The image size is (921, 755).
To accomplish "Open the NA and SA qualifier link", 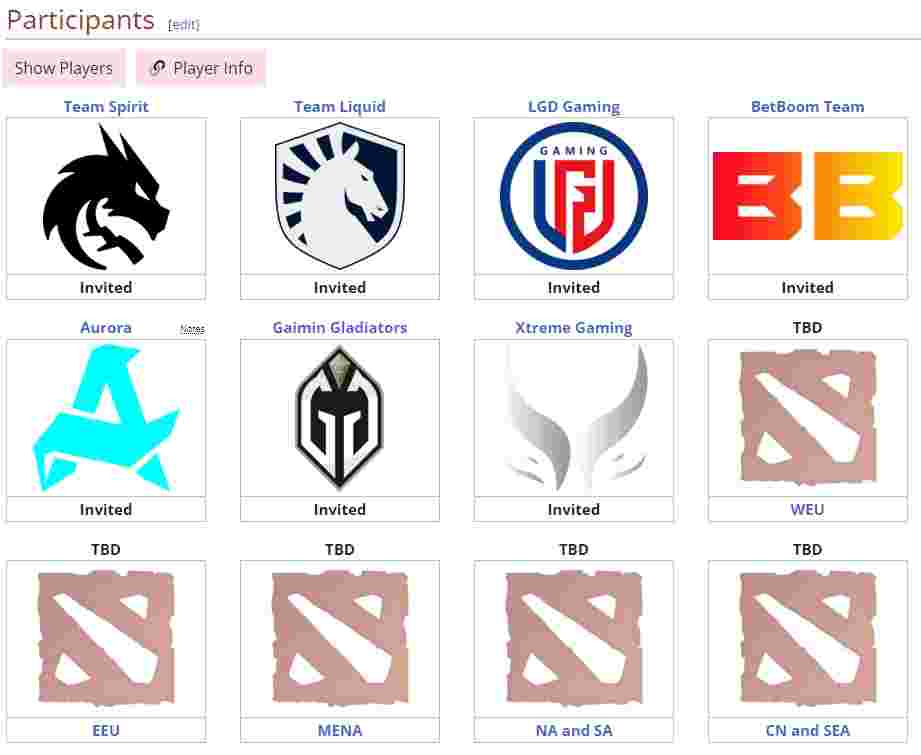I will (573, 730).
